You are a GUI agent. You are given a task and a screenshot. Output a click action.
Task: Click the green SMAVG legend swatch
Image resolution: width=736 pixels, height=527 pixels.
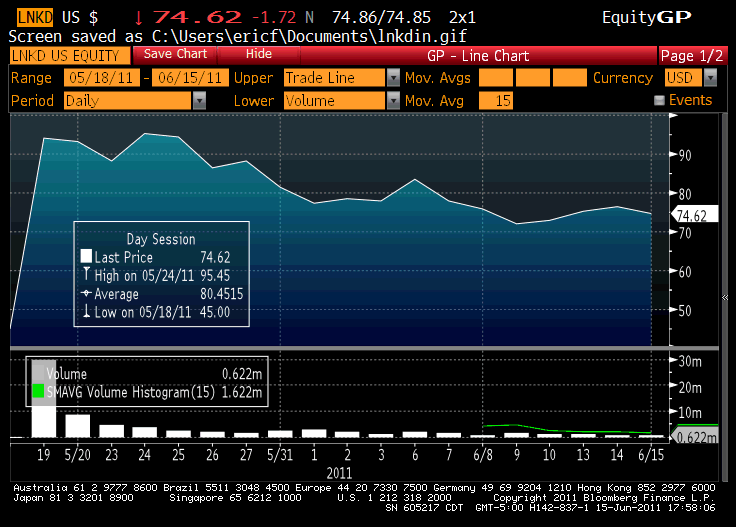(x=38, y=391)
